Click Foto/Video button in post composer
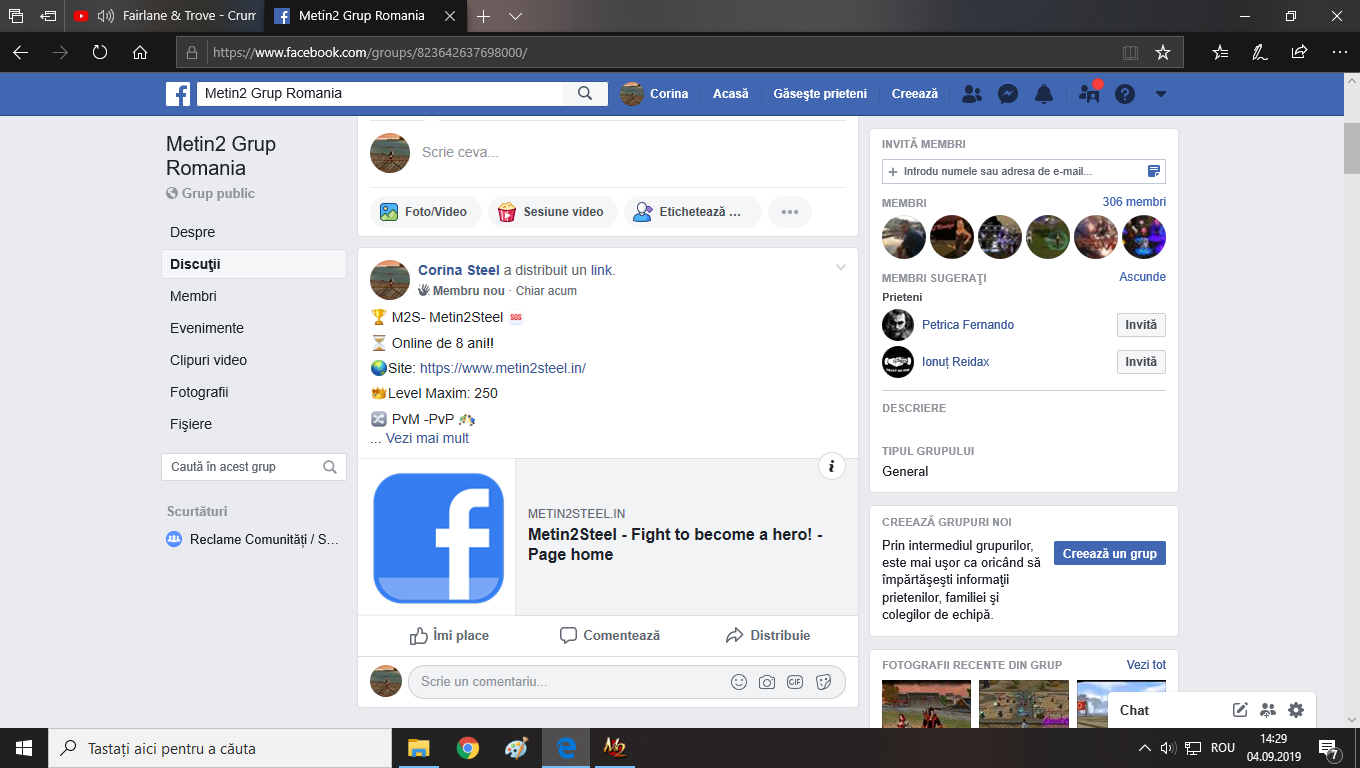Viewport: 1360px width, 768px height. [425, 212]
